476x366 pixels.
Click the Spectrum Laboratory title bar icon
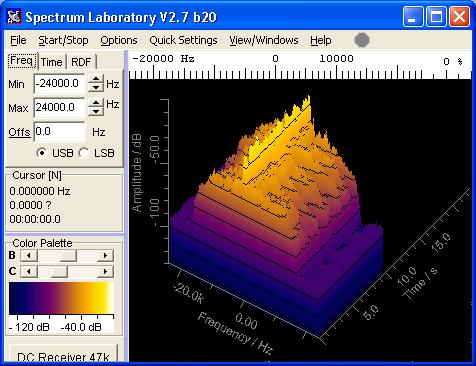14,17
